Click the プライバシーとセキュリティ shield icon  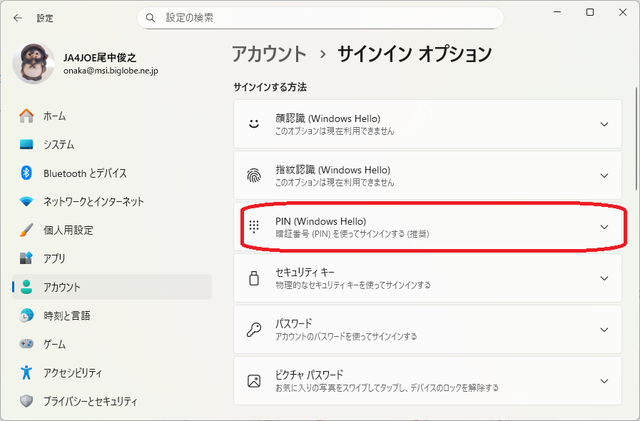point(27,401)
